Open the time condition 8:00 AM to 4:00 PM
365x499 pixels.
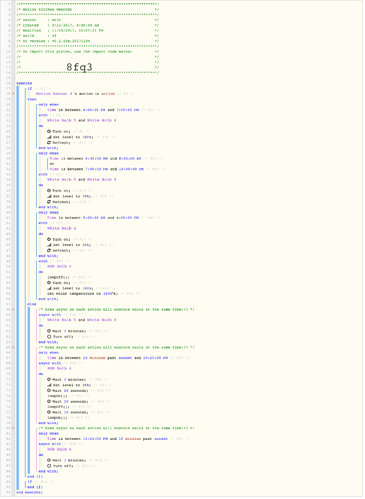pyautogui.click(x=93, y=218)
